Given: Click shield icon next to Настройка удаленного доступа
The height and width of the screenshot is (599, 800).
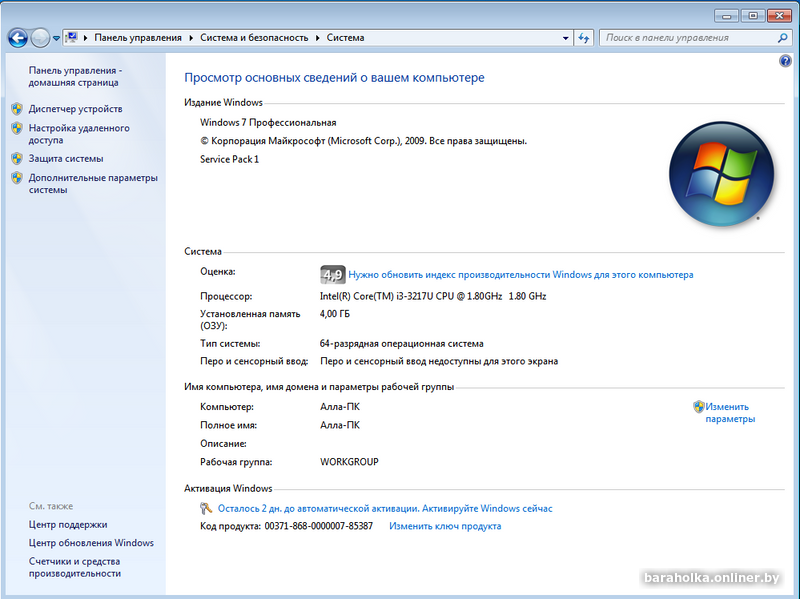Looking at the screenshot, I should pos(17,128).
